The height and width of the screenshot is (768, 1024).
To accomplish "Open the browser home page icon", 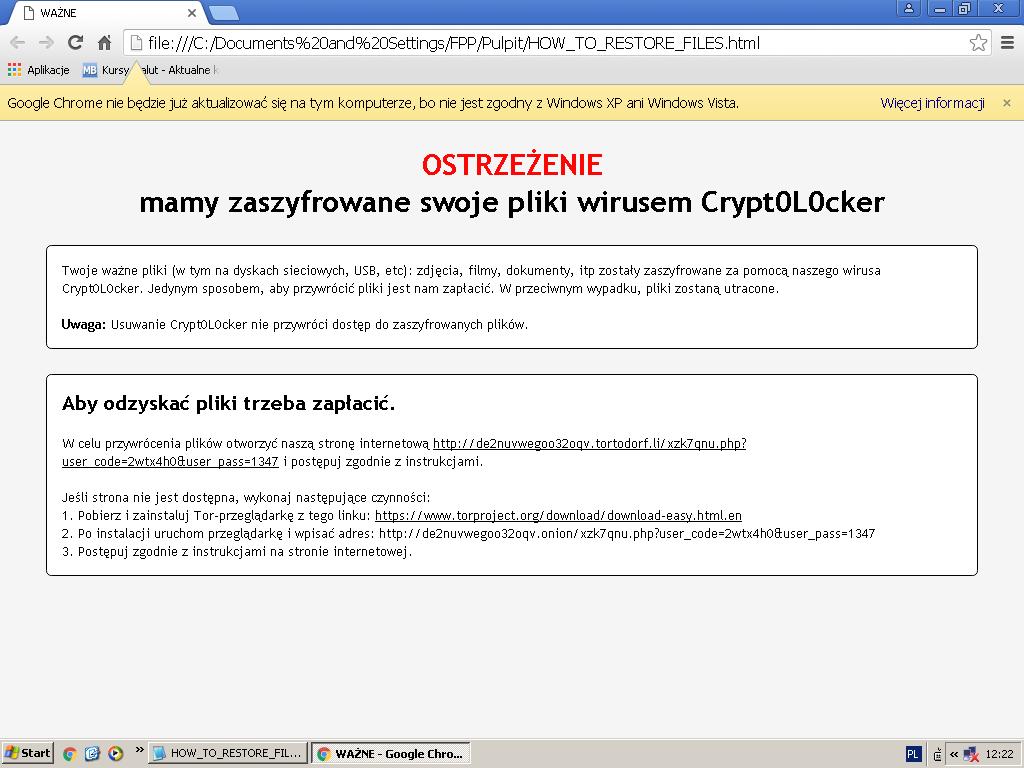I will [x=104, y=43].
